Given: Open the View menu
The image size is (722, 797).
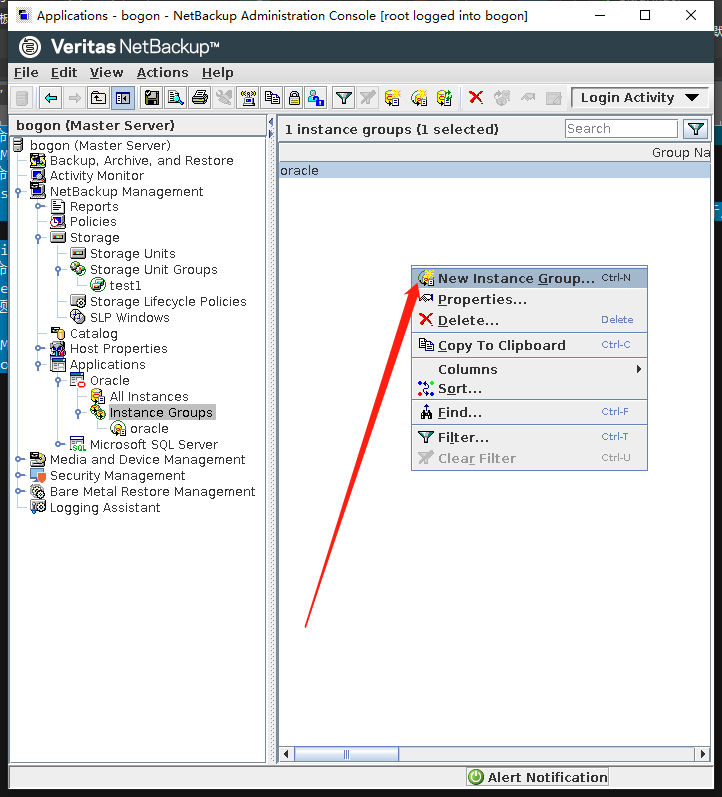Looking at the screenshot, I should [x=106, y=73].
